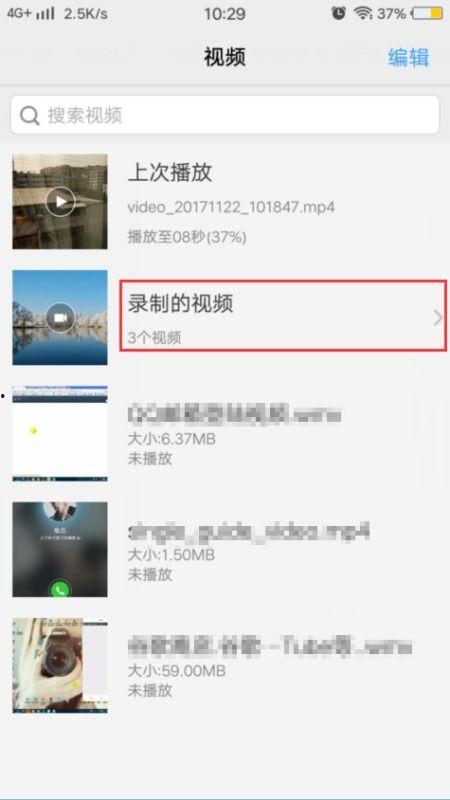The image size is (450, 800).
Task: Open last played video_20171122_101847.mp4 entry
Action: pos(231,207)
